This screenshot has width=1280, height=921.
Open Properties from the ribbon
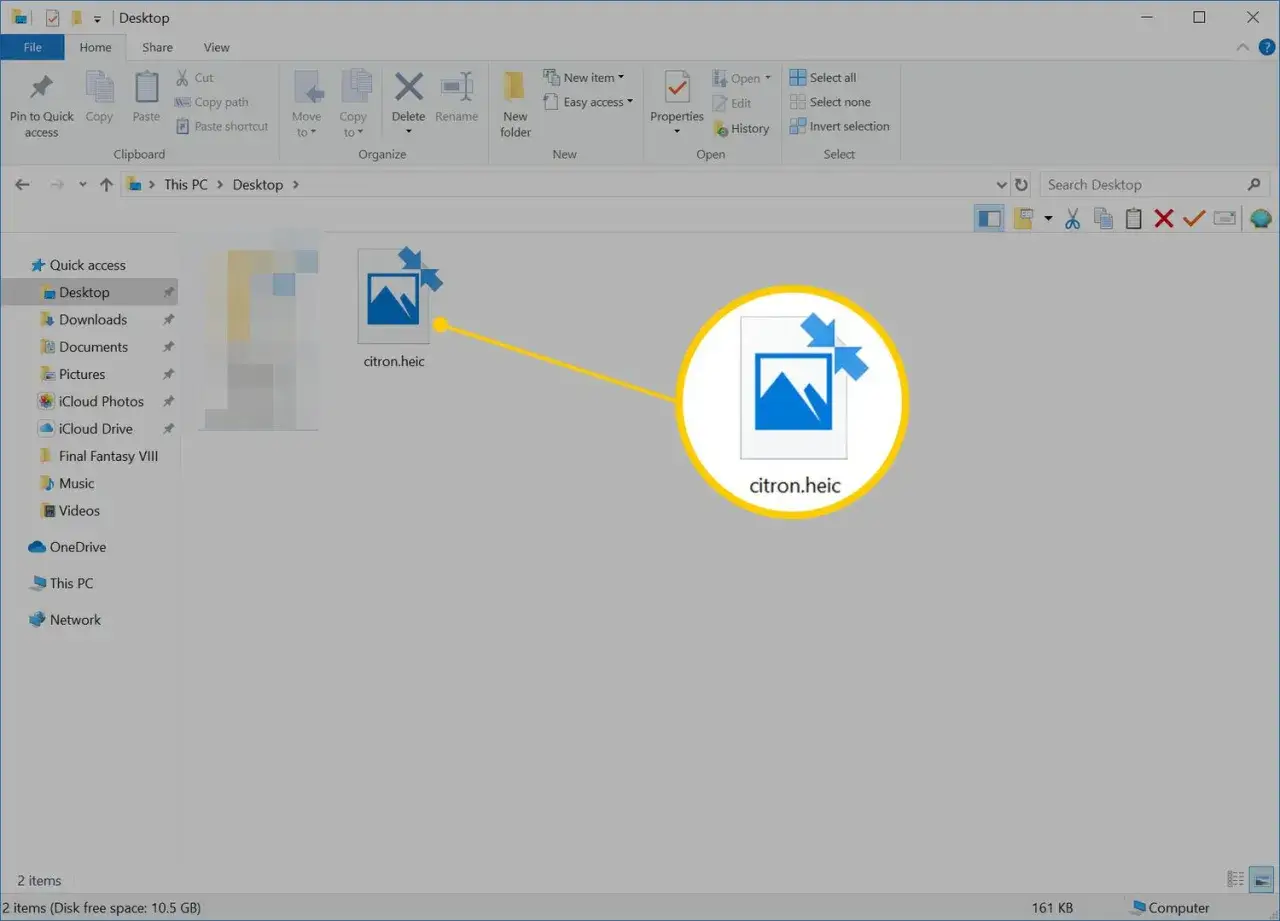click(x=677, y=104)
